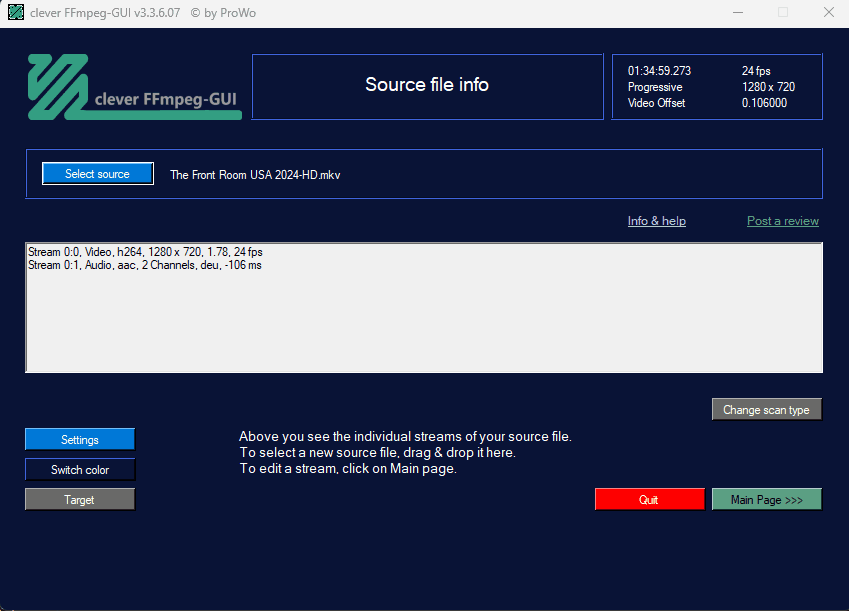Click the Source file info heading
The height and width of the screenshot is (611, 849).
click(x=427, y=84)
